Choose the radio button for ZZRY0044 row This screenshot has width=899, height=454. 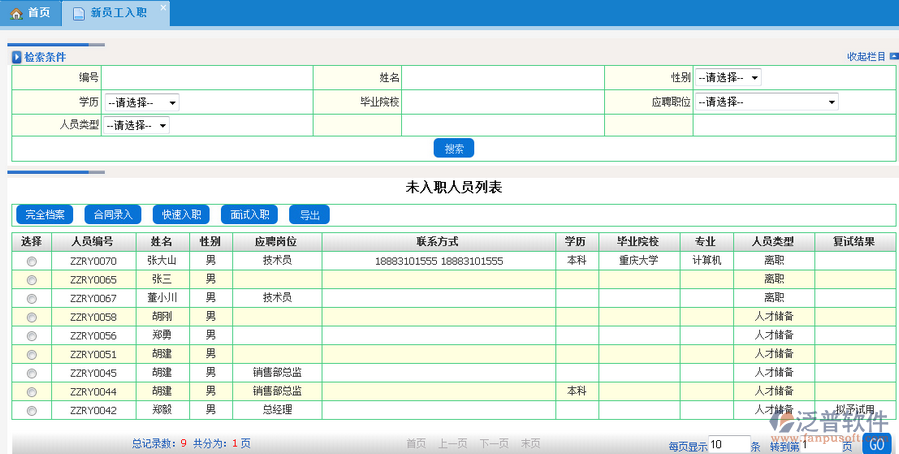tap(31, 392)
